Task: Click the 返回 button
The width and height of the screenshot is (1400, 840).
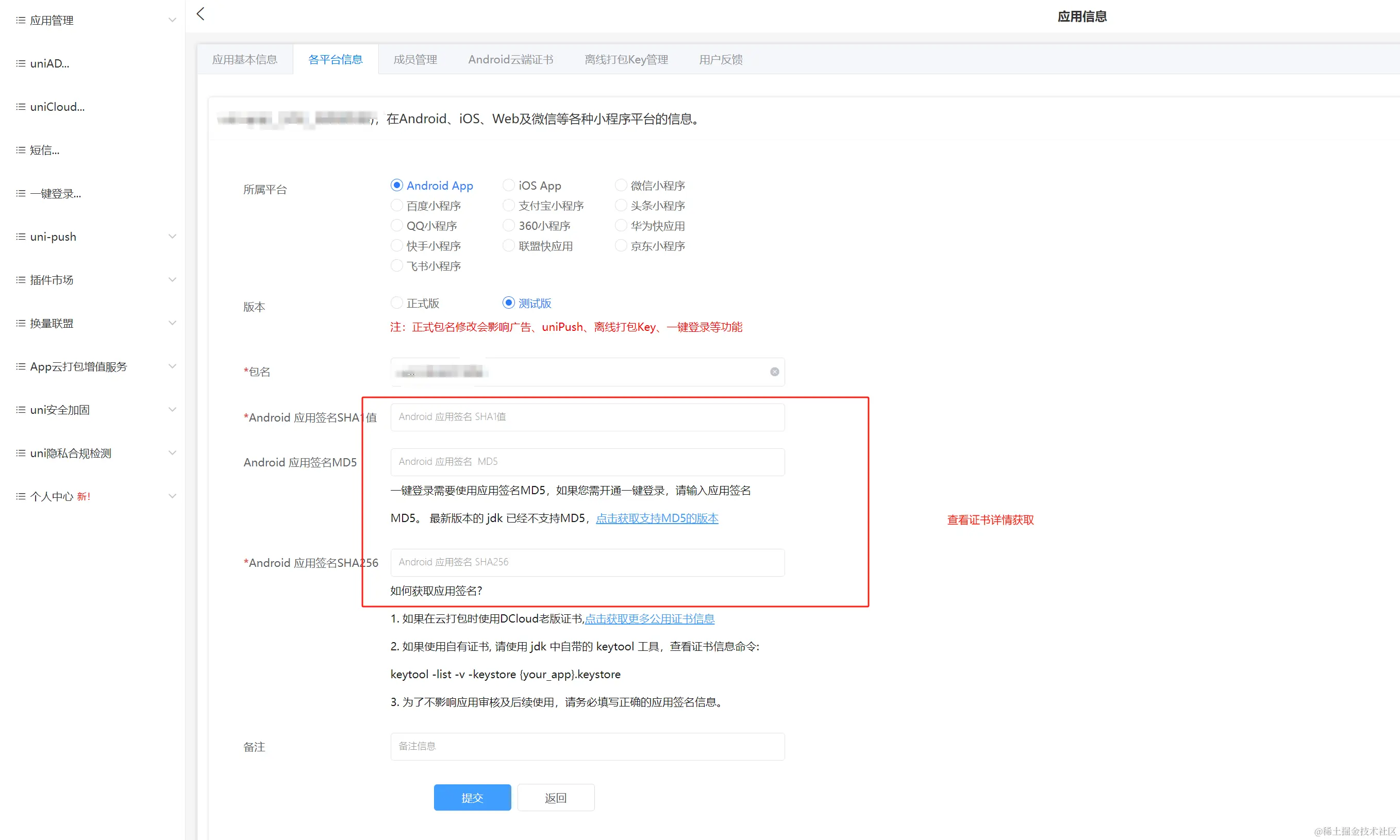Action: click(x=555, y=798)
